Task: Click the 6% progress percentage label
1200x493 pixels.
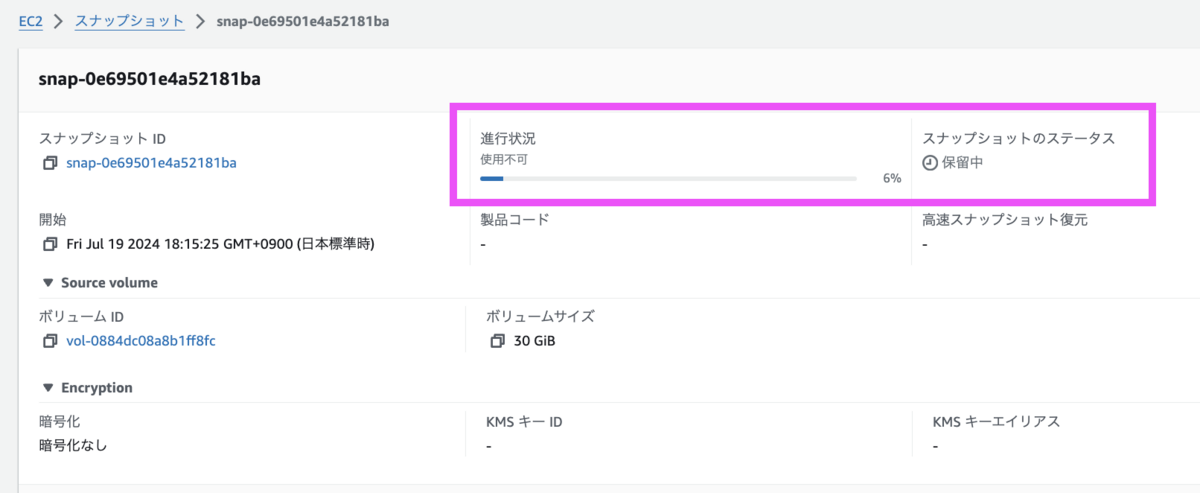Action: click(891, 179)
